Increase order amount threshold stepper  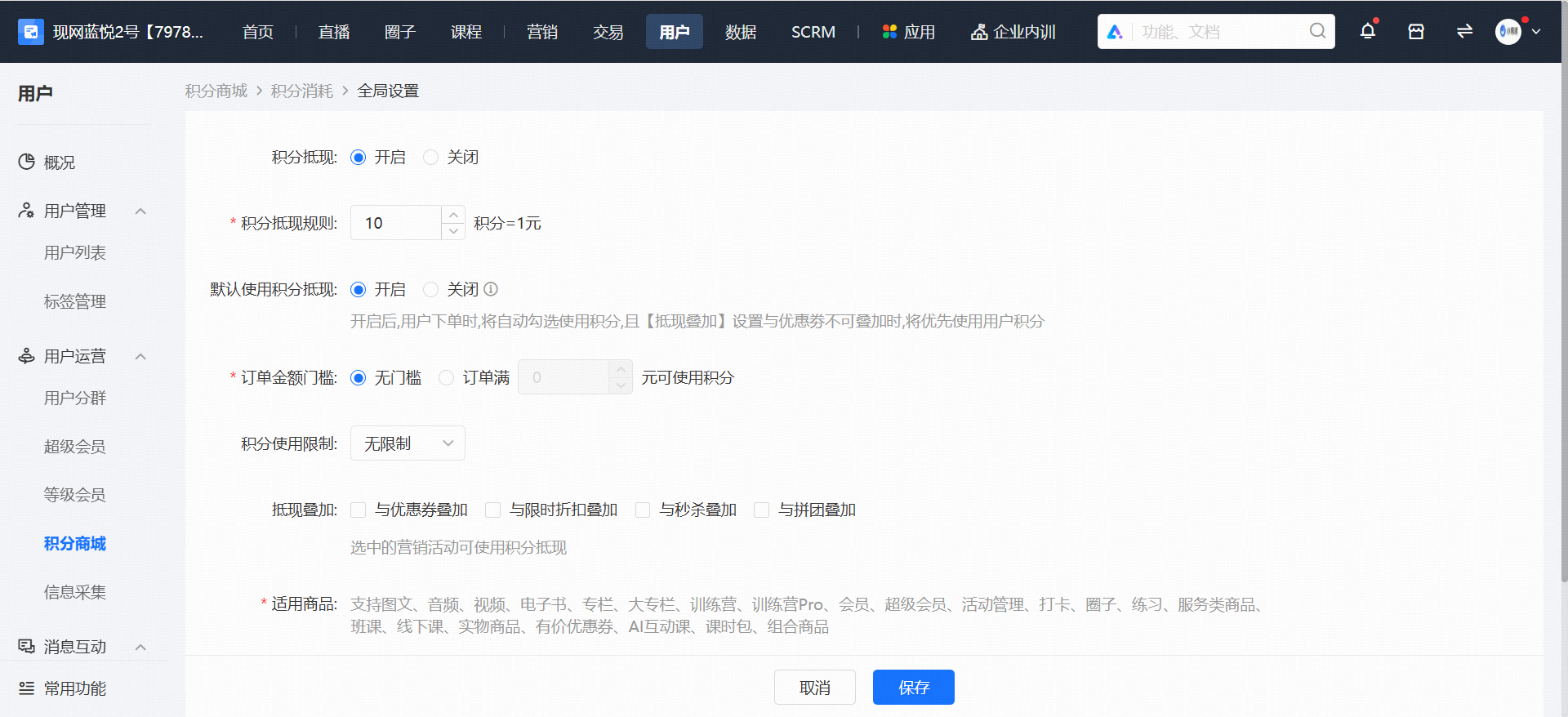tap(621, 369)
